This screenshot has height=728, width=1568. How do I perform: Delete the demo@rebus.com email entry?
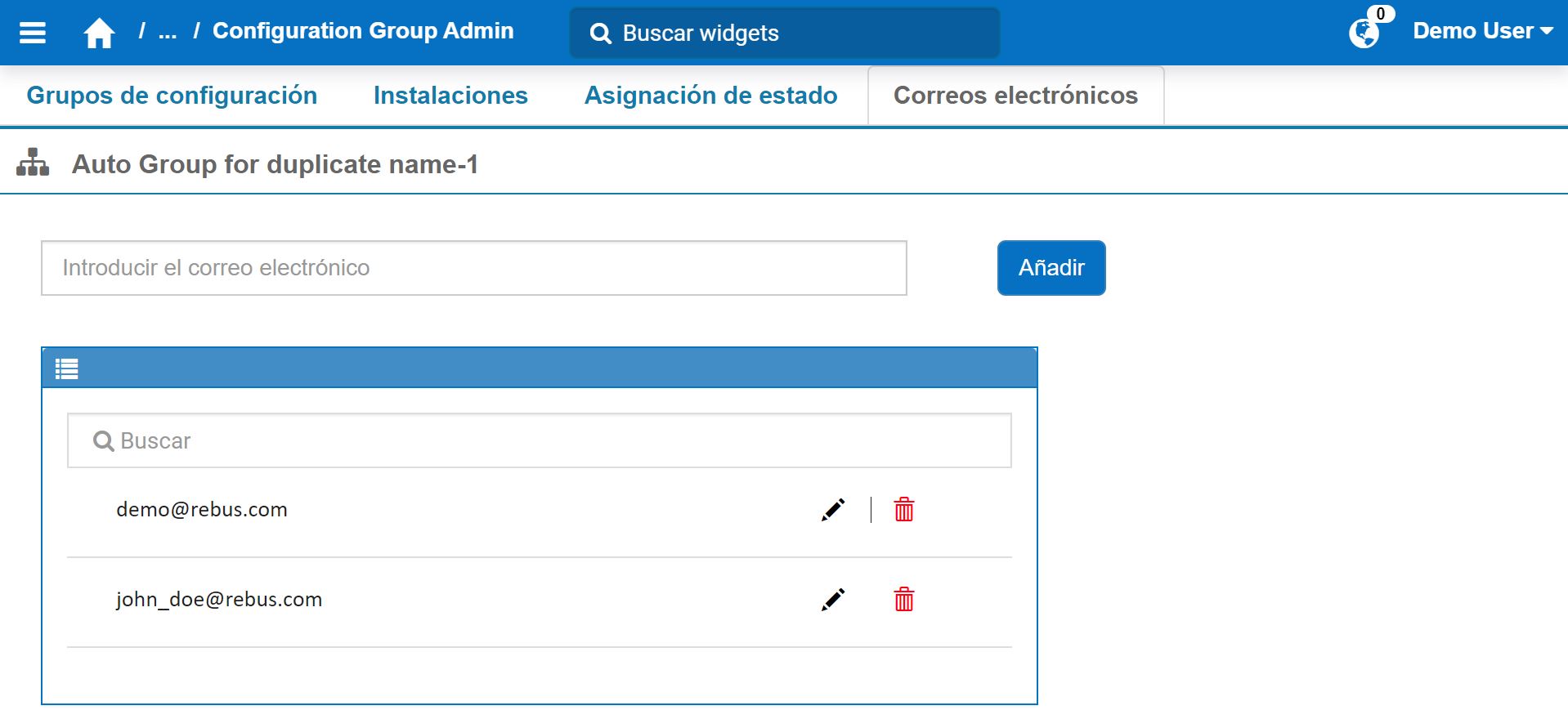click(903, 510)
